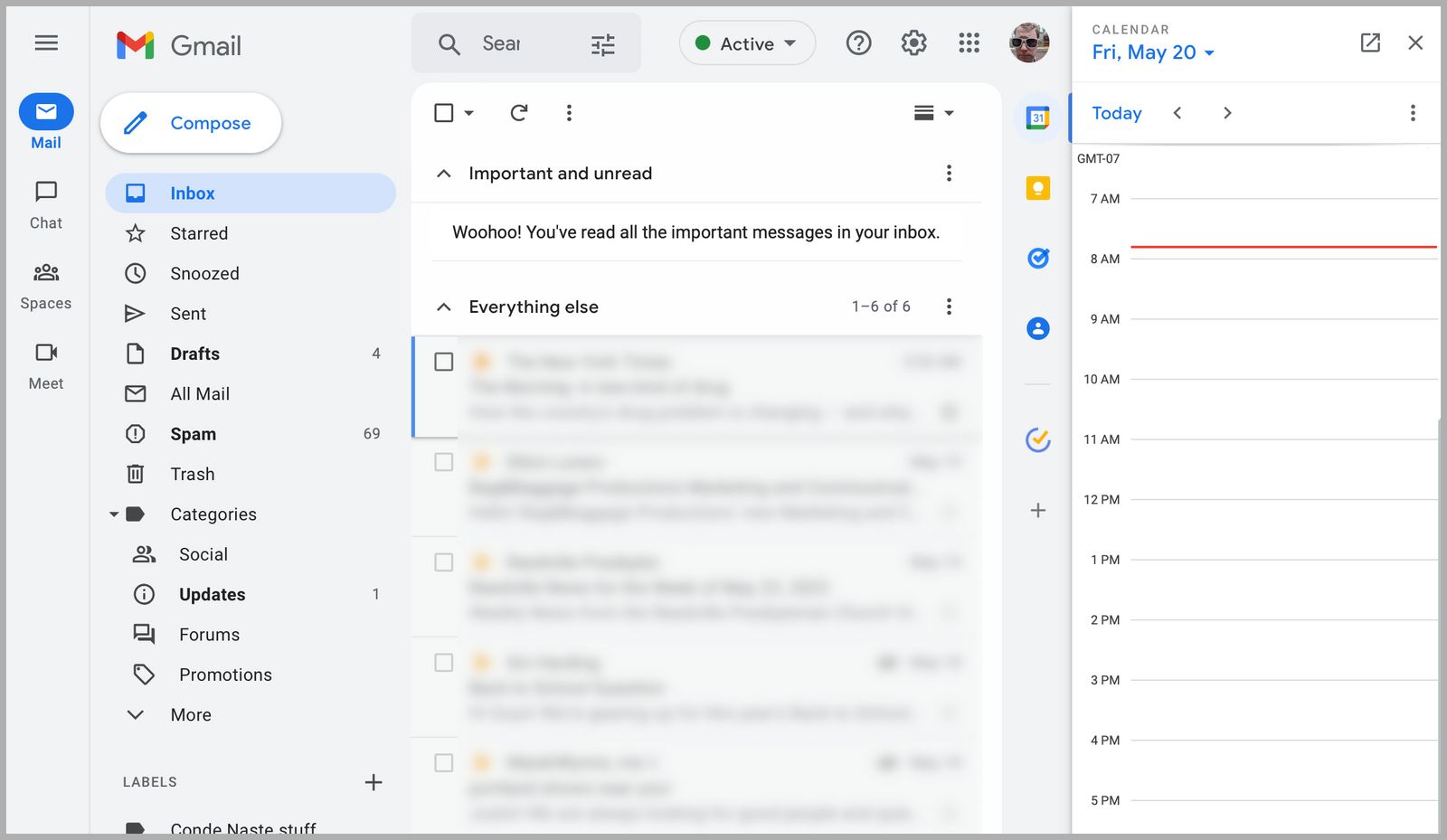Close the Calendar side panel
The height and width of the screenshot is (840, 1447).
[x=1415, y=42]
